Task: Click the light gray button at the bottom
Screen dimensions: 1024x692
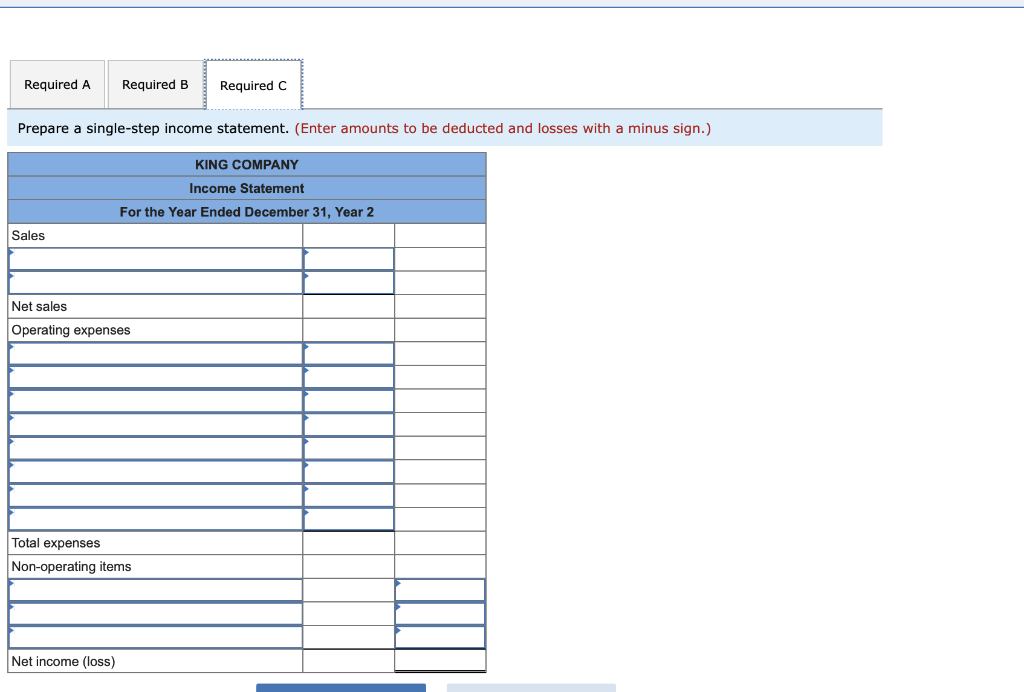Action: point(531,688)
